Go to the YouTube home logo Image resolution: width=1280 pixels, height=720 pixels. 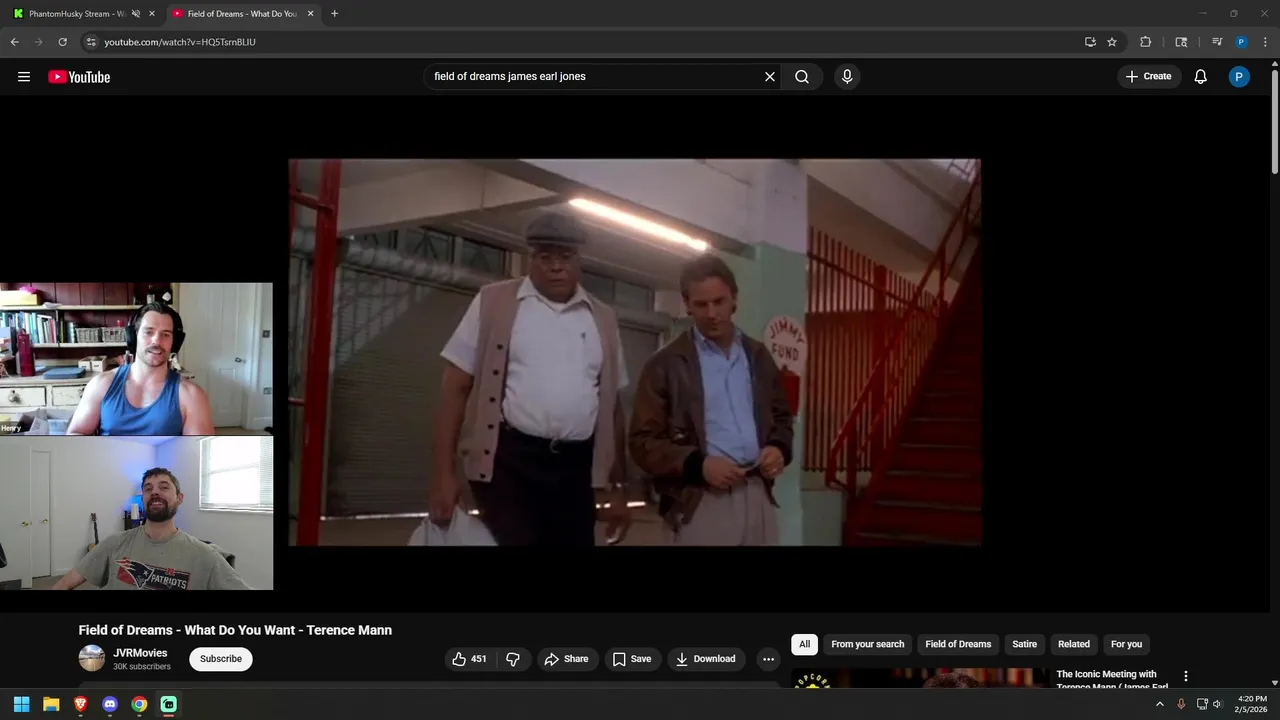coord(79,77)
